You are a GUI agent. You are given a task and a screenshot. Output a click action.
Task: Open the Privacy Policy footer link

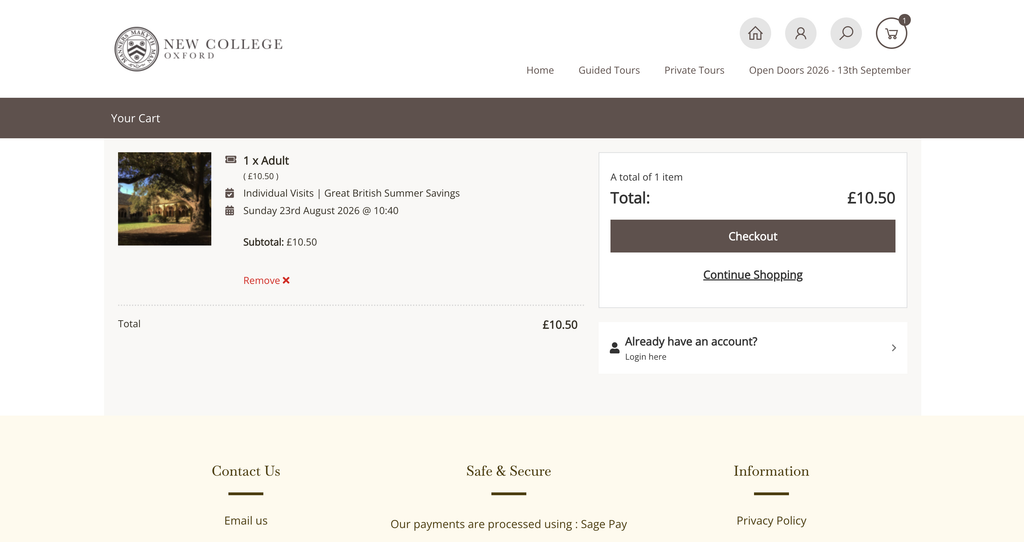tap(771, 520)
